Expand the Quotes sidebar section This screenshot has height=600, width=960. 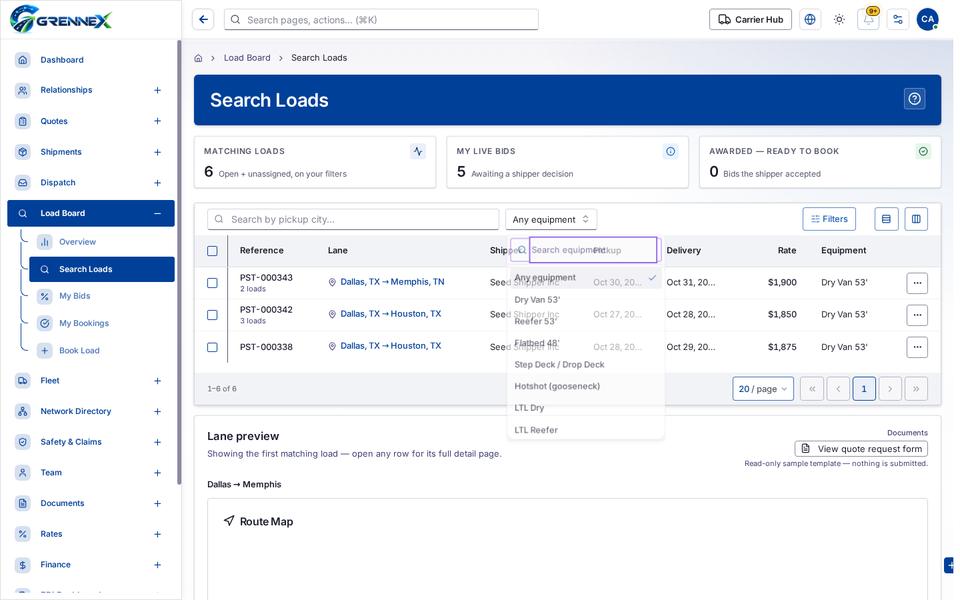157,121
